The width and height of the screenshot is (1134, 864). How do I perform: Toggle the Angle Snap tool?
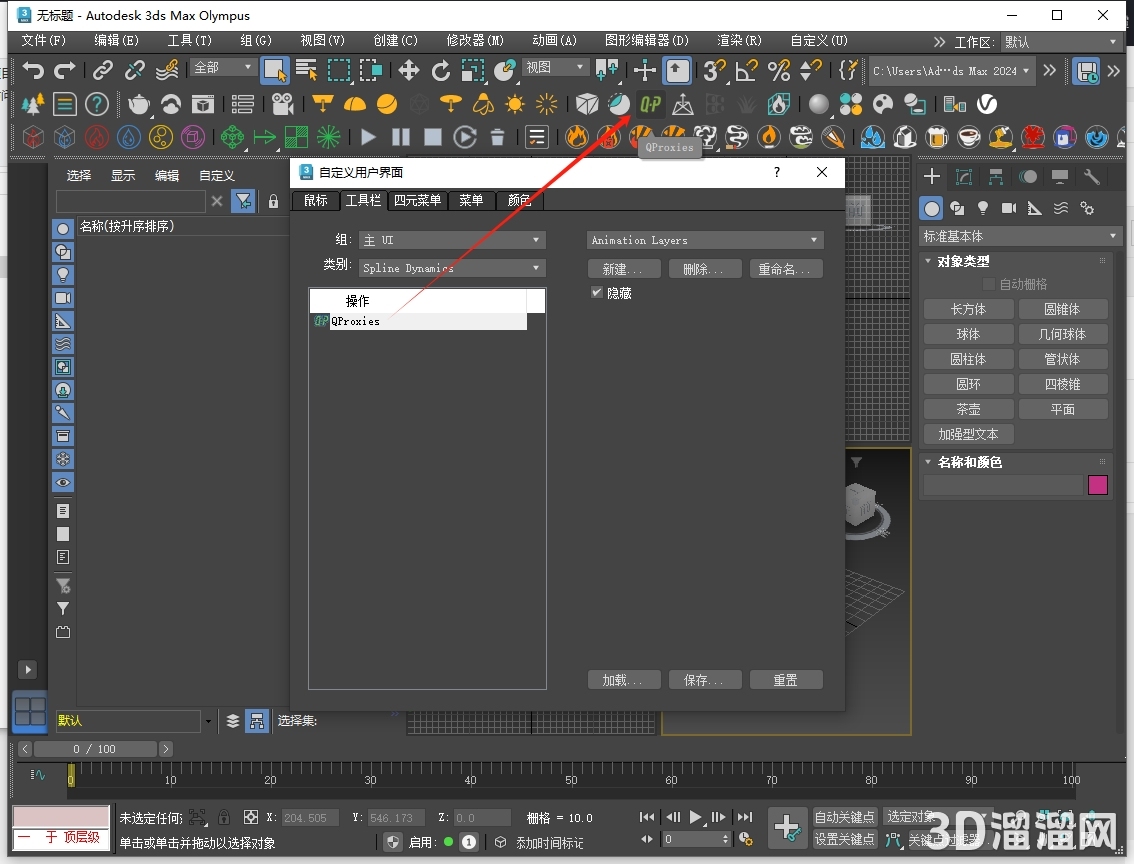pyautogui.click(x=747, y=70)
